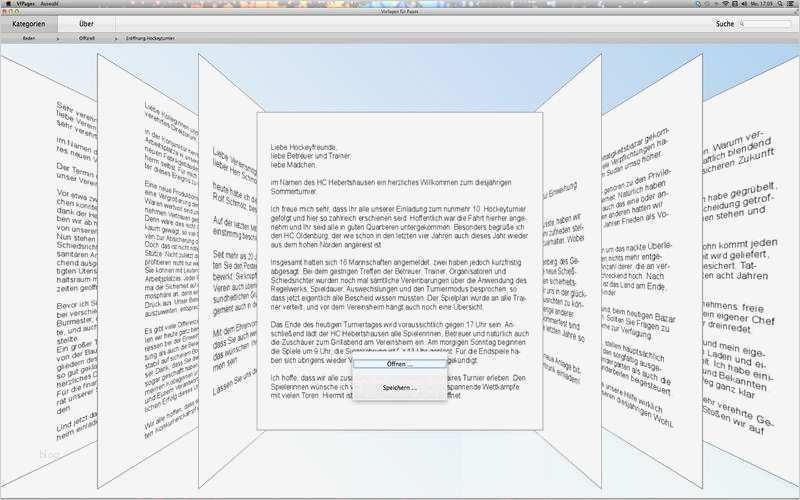This screenshot has height=500, width=800.
Task: Click the Eröffnung Hockeyturnier breadcrumb item
Action: (151, 38)
